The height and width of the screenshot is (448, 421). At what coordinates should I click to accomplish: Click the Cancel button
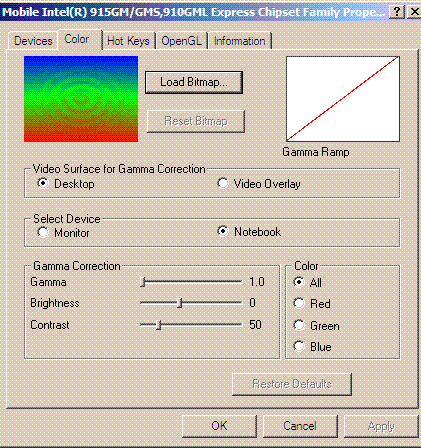(x=300, y=426)
